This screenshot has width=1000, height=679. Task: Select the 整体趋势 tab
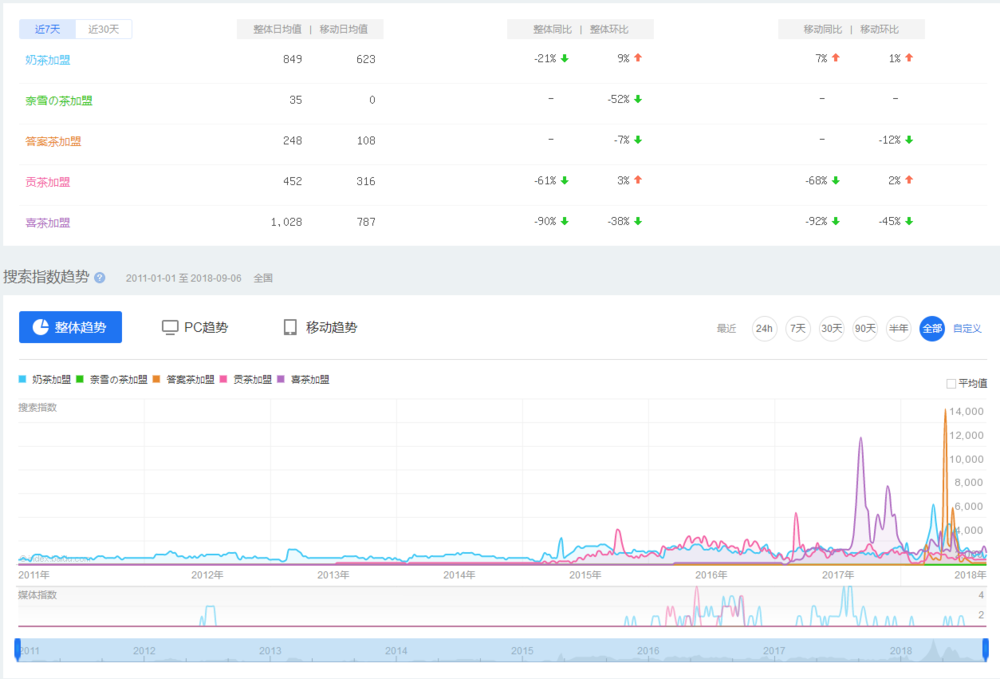[70, 327]
